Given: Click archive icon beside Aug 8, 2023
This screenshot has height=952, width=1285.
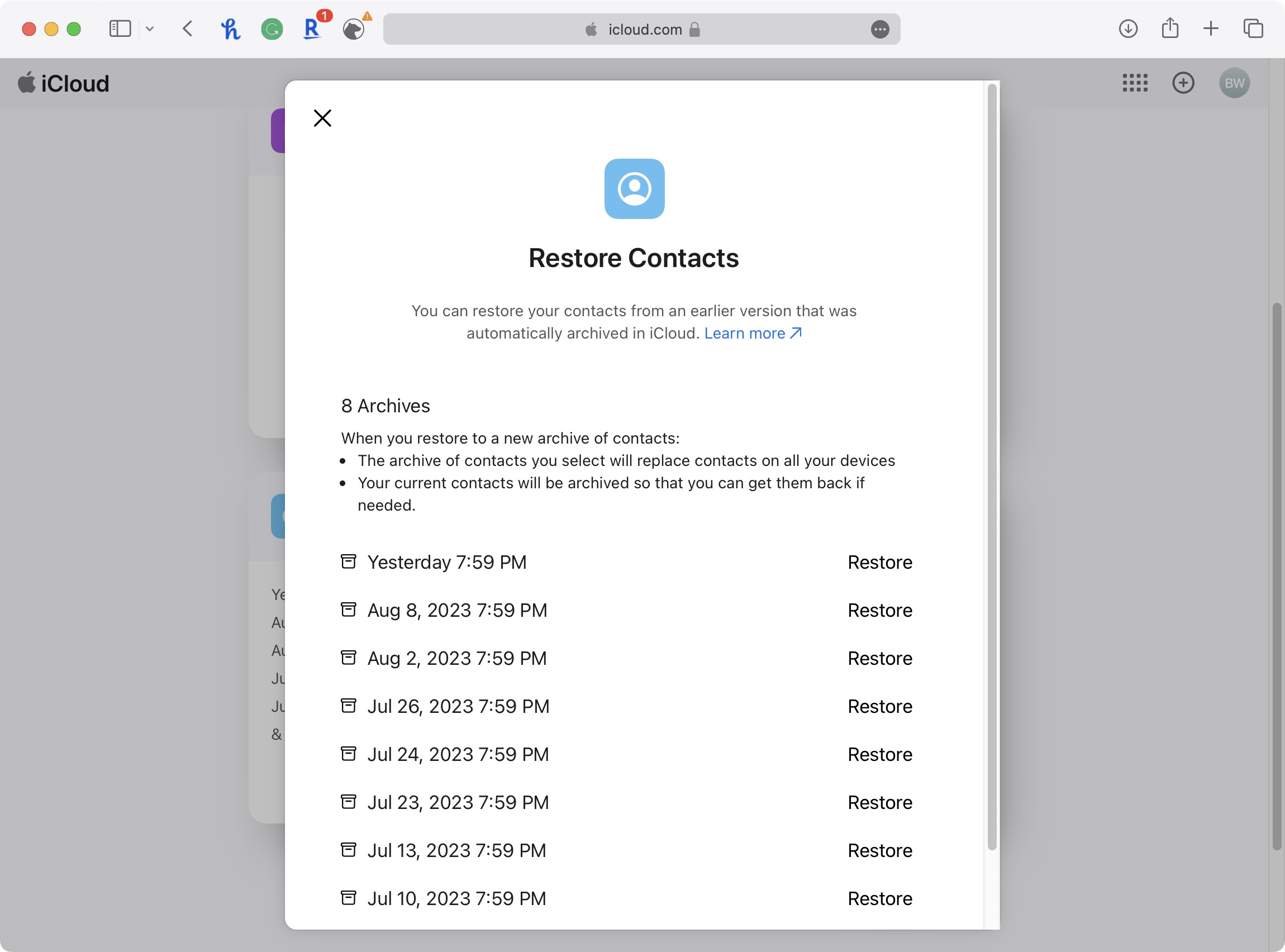Looking at the screenshot, I should 348,609.
